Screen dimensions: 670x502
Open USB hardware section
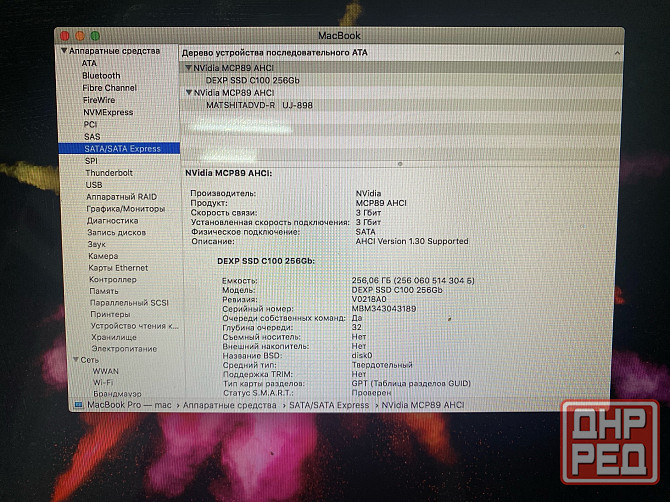(x=94, y=185)
